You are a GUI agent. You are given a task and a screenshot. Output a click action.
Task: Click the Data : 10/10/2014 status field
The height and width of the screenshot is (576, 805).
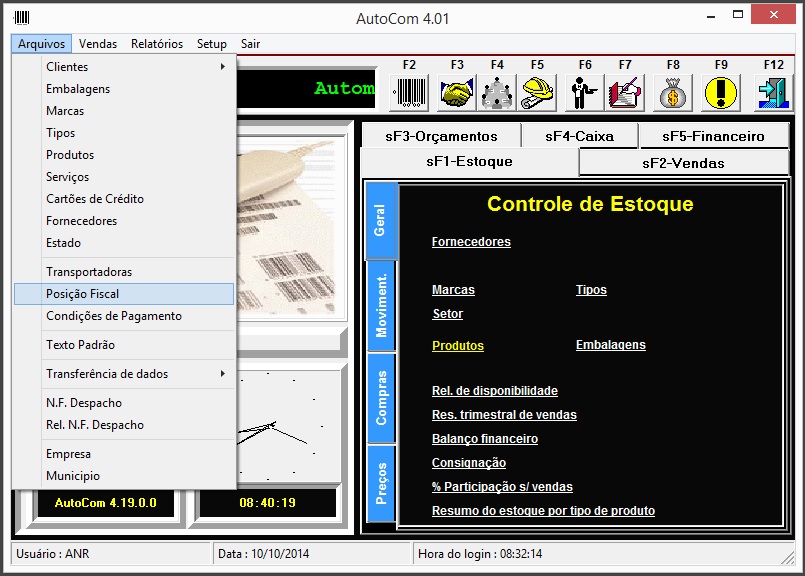[312, 554]
